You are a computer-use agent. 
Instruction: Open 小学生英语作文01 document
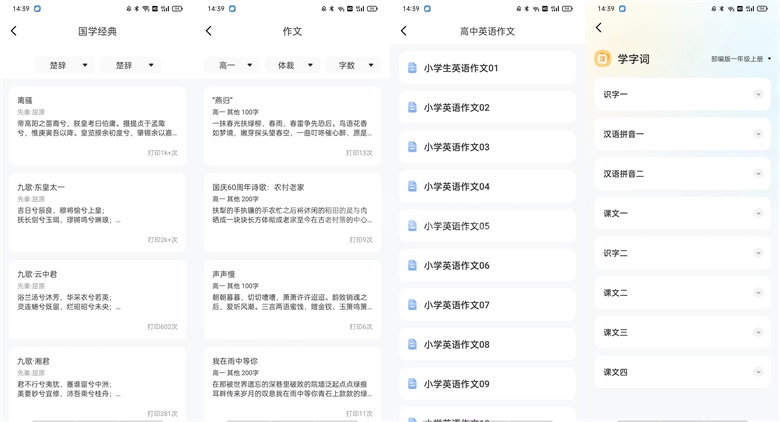click(x=488, y=68)
